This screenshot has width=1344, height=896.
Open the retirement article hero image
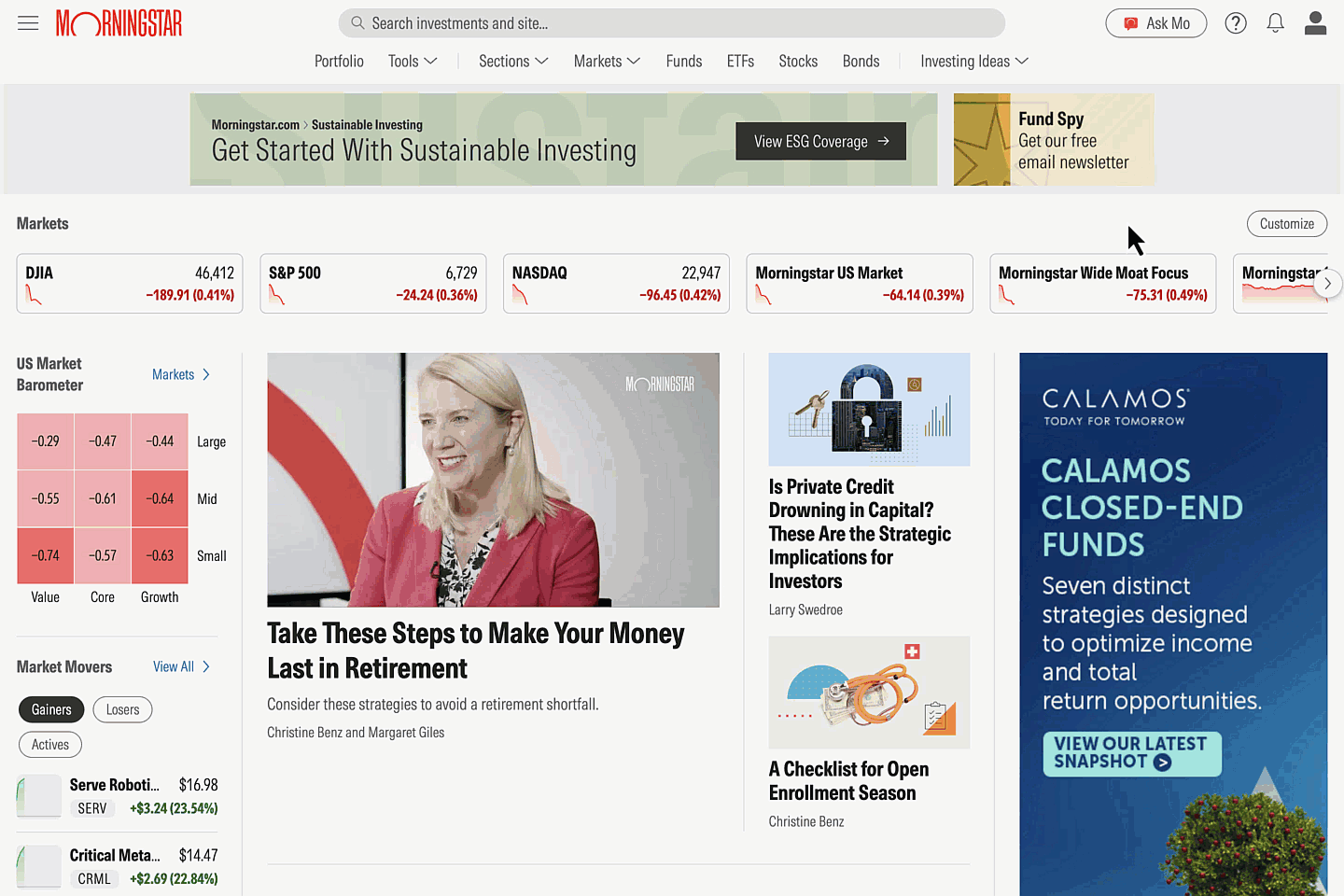pos(493,480)
